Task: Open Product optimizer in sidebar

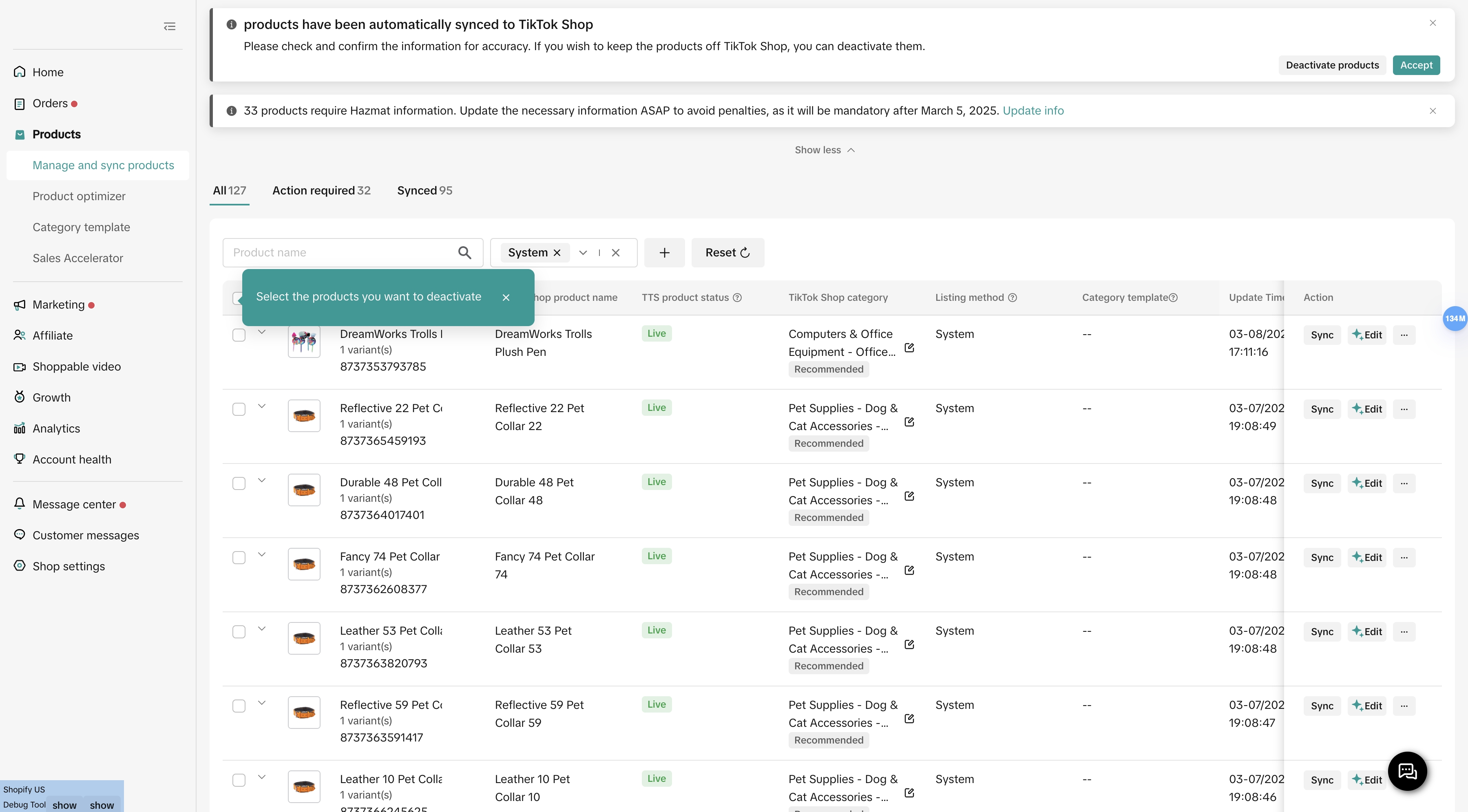Action: 79,196
